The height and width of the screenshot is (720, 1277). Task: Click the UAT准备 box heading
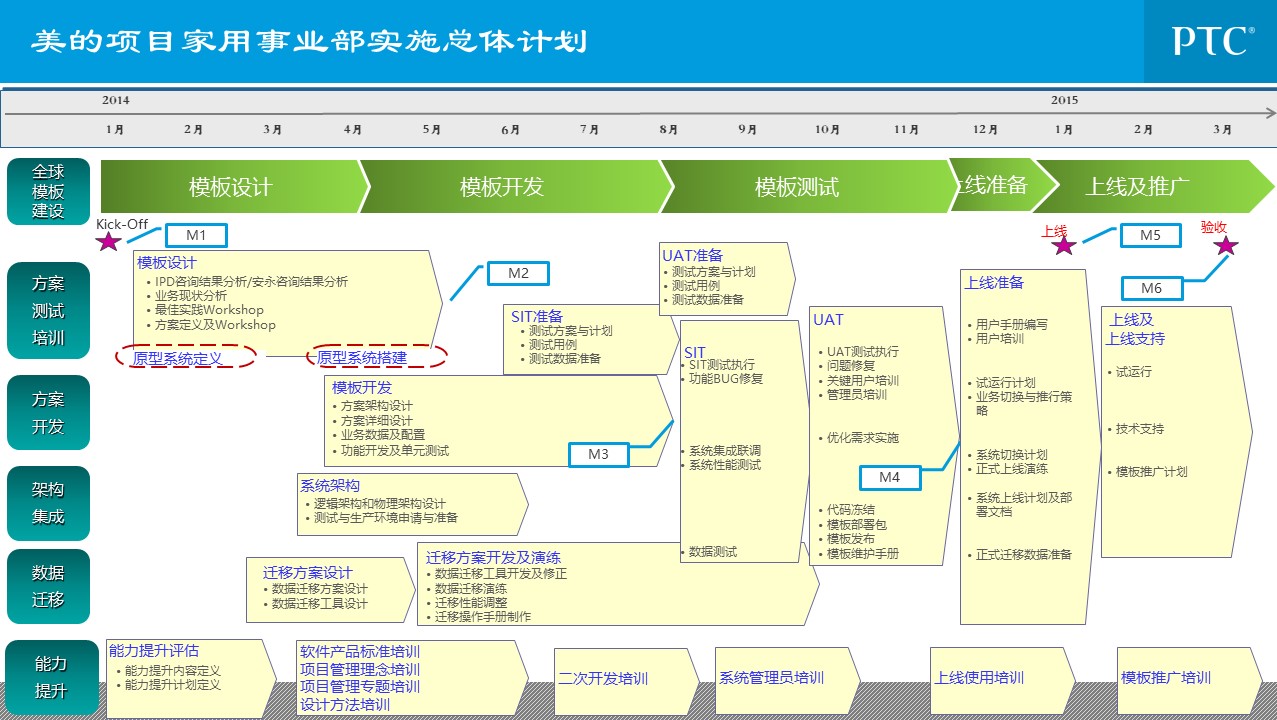[x=692, y=256]
